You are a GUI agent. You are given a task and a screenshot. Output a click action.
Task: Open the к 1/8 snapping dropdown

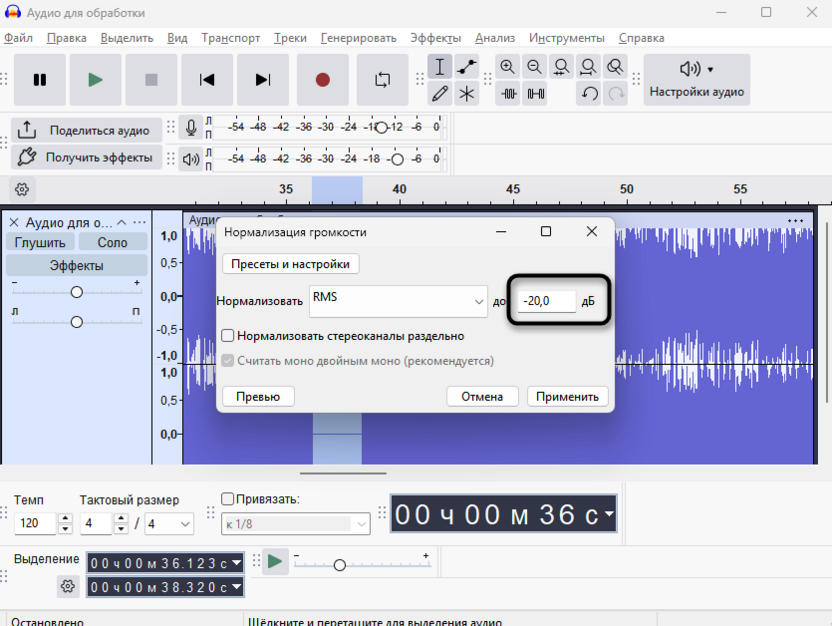click(x=295, y=523)
